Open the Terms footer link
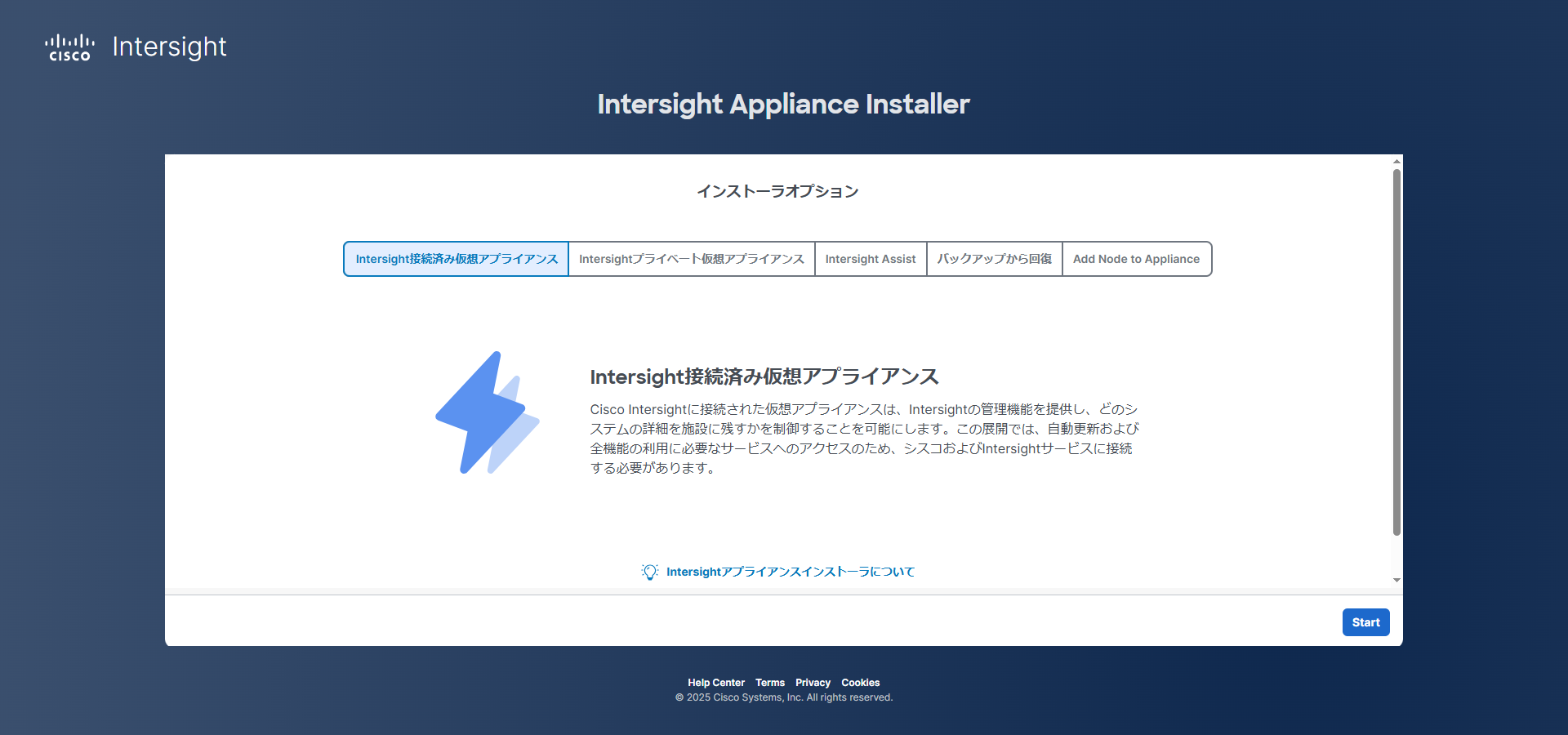Viewport: 1568px width, 735px height. [769, 683]
